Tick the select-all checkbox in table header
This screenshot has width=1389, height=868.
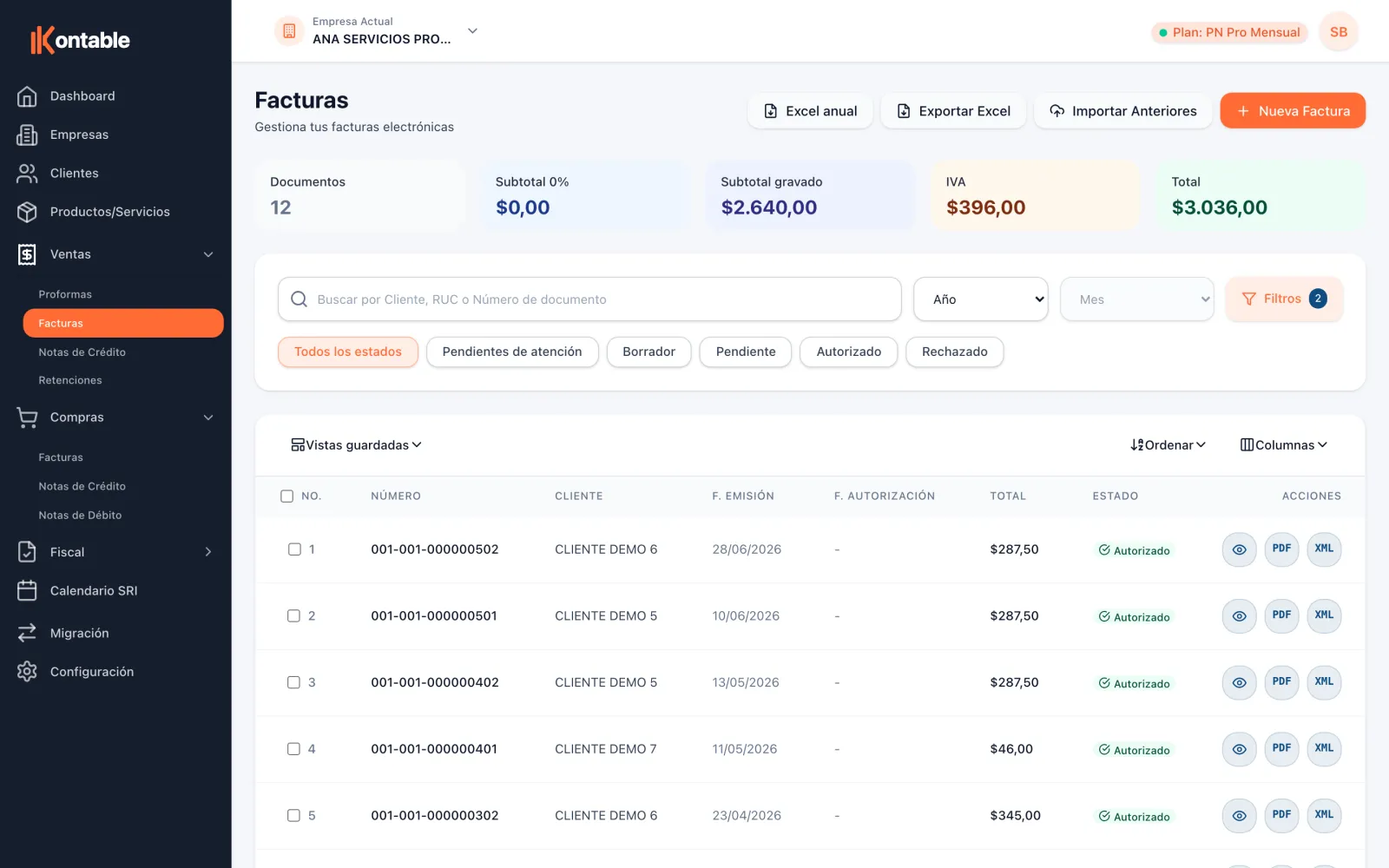click(x=287, y=496)
